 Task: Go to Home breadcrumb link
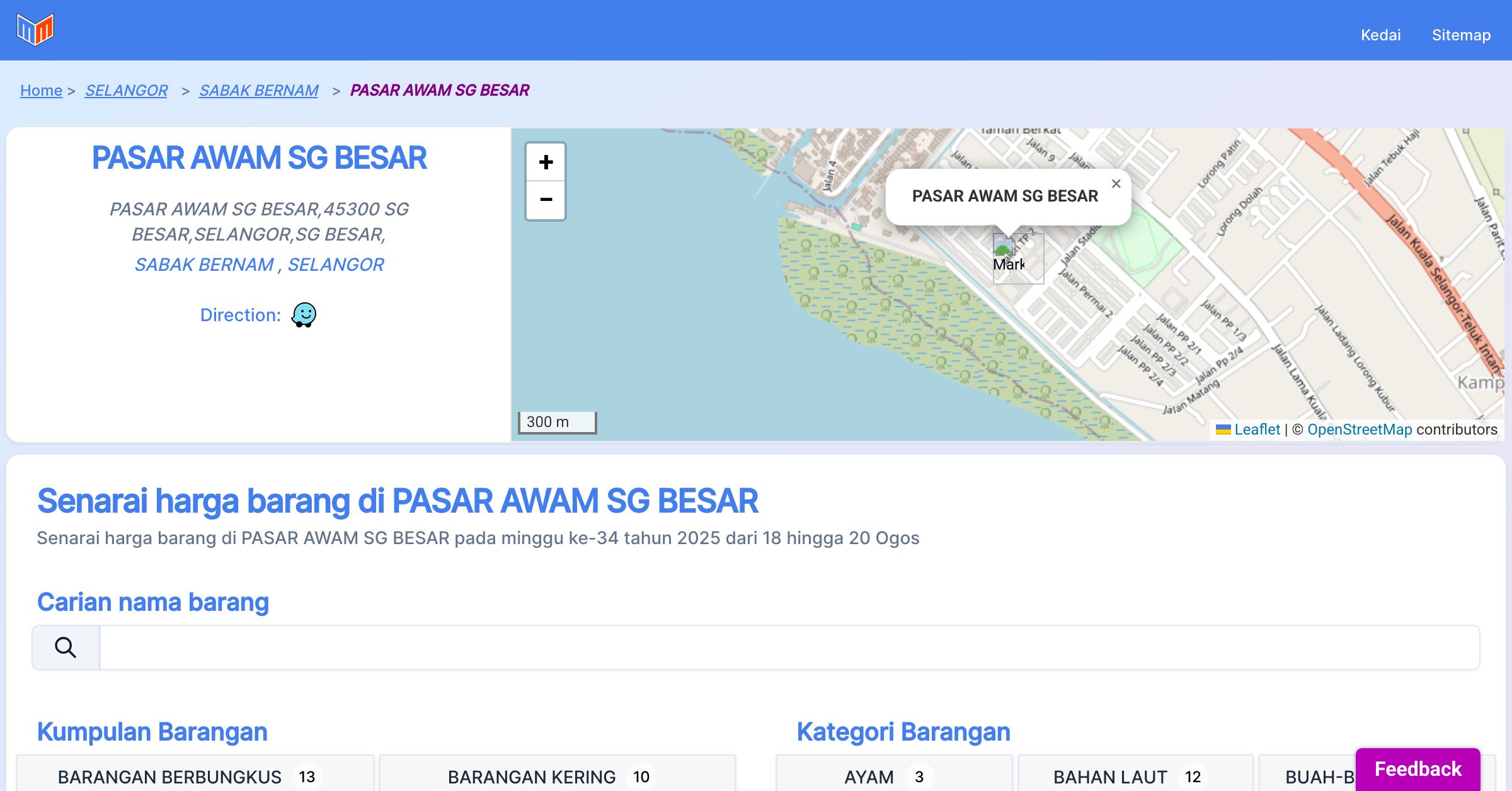41,90
